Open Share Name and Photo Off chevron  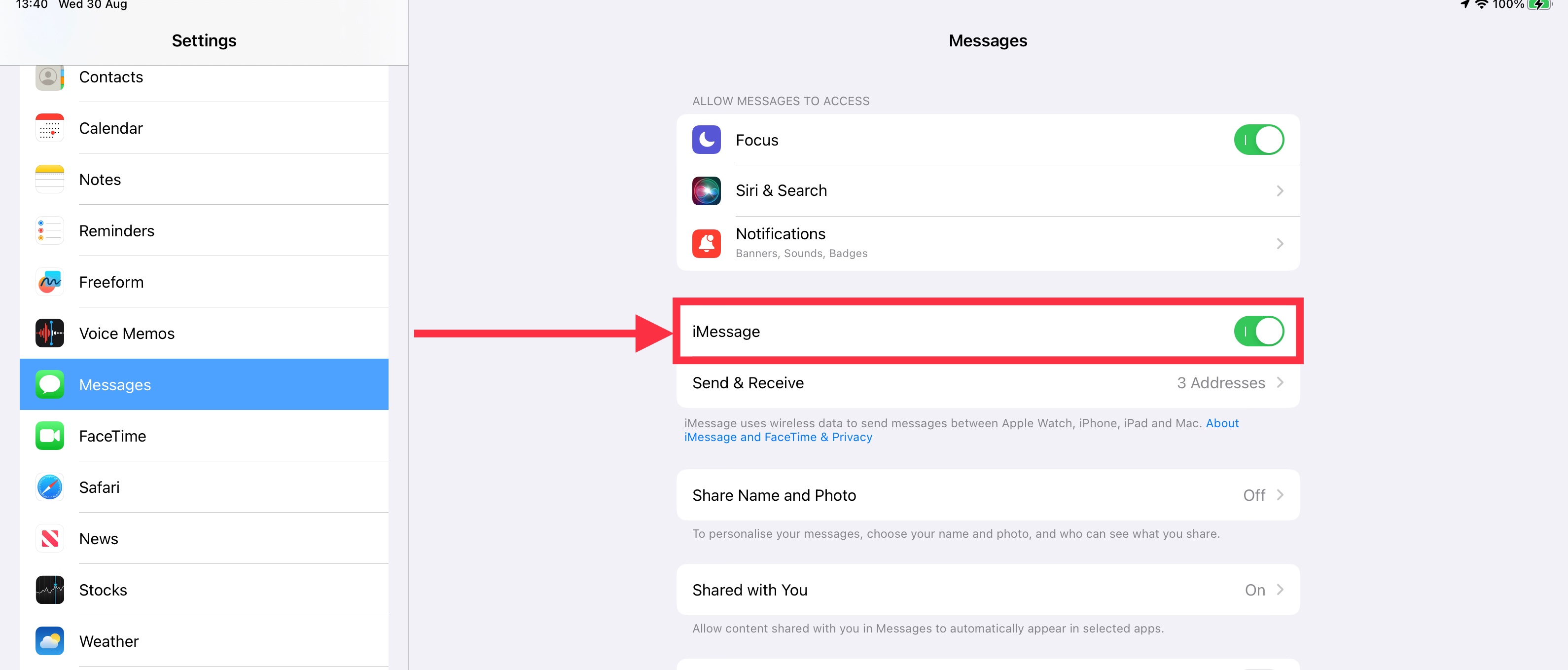[1280, 495]
